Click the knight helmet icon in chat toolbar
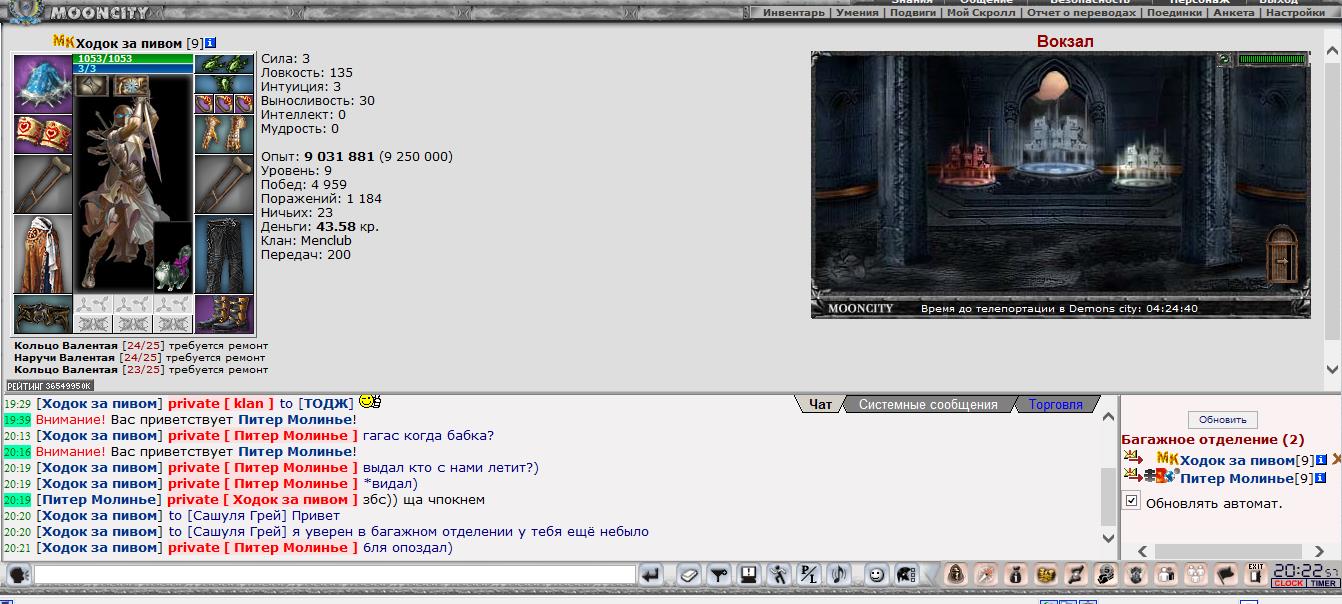The width and height of the screenshot is (1342, 604). point(907,575)
